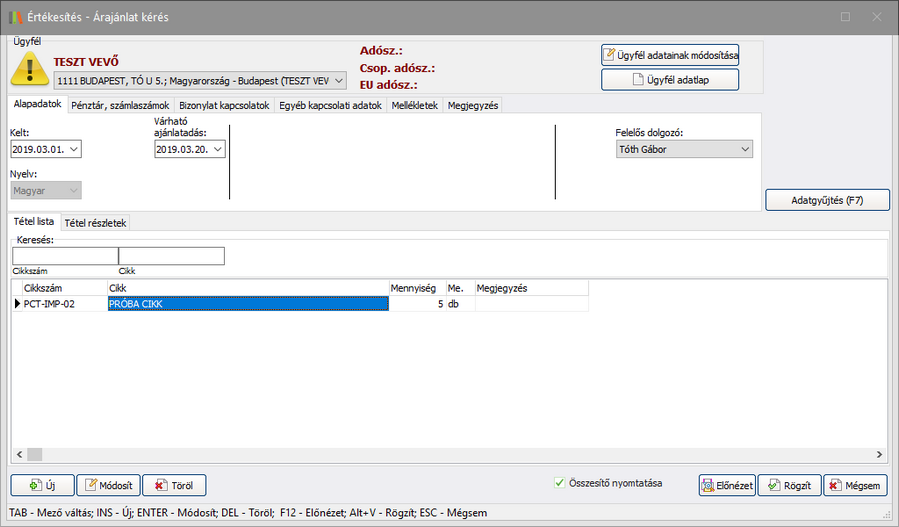The width and height of the screenshot is (899, 527).
Task: Switch to the Pénztár, számlaszámok tab
Action: tap(121, 105)
